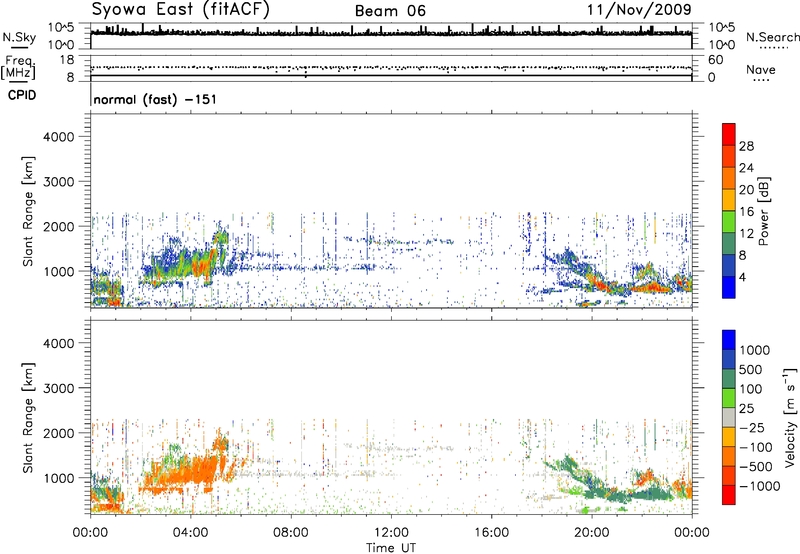Click the "60" tick on Nave axis
This screenshot has height=554, width=800.
click(x=715, y=60)
